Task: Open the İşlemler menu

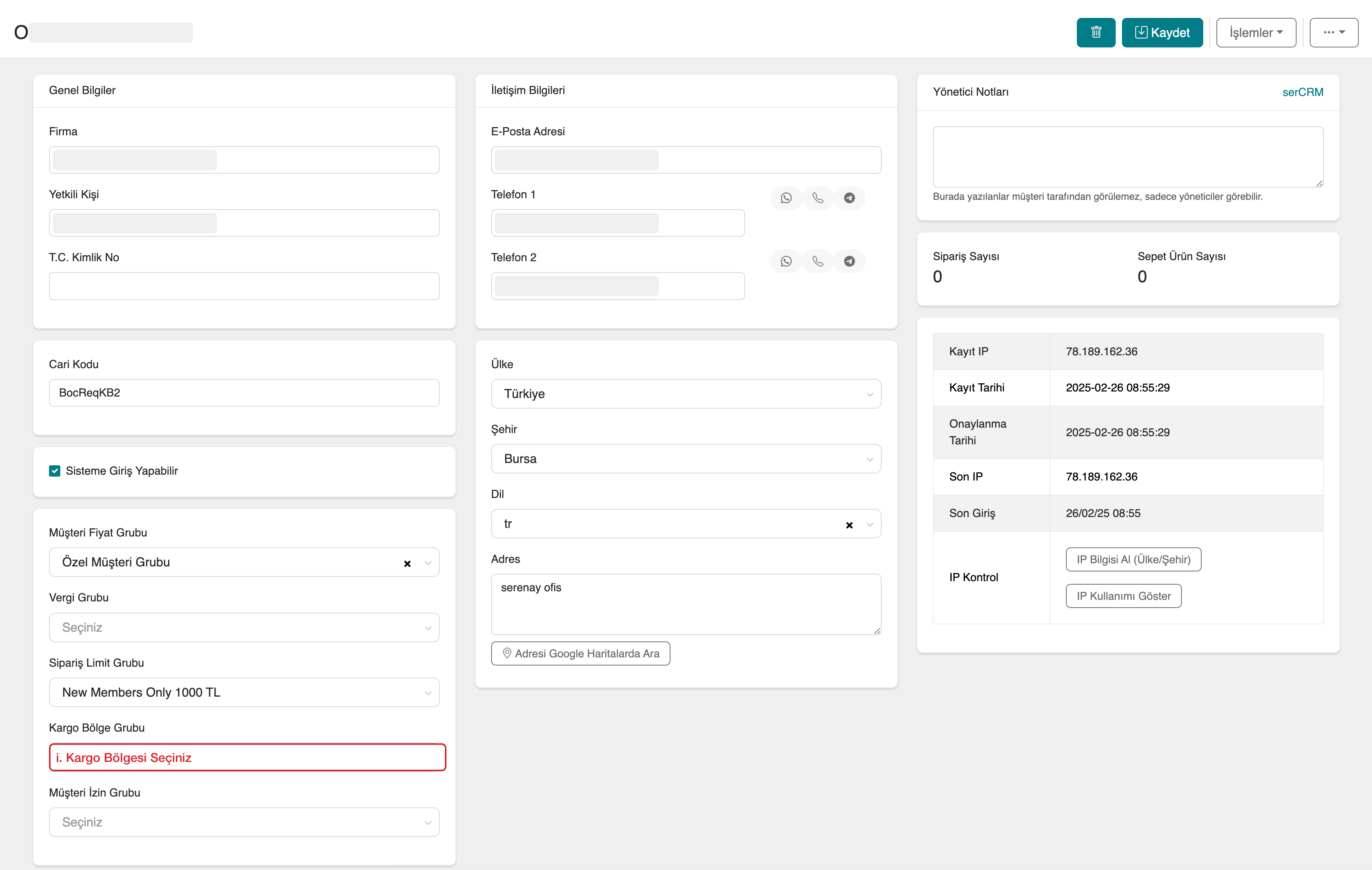Action: point(1255,32)
